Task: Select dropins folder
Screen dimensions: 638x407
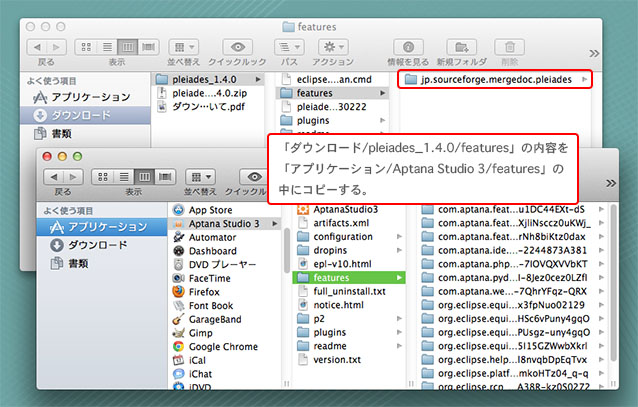Action: pyautogui.click(x=349, y=250)
